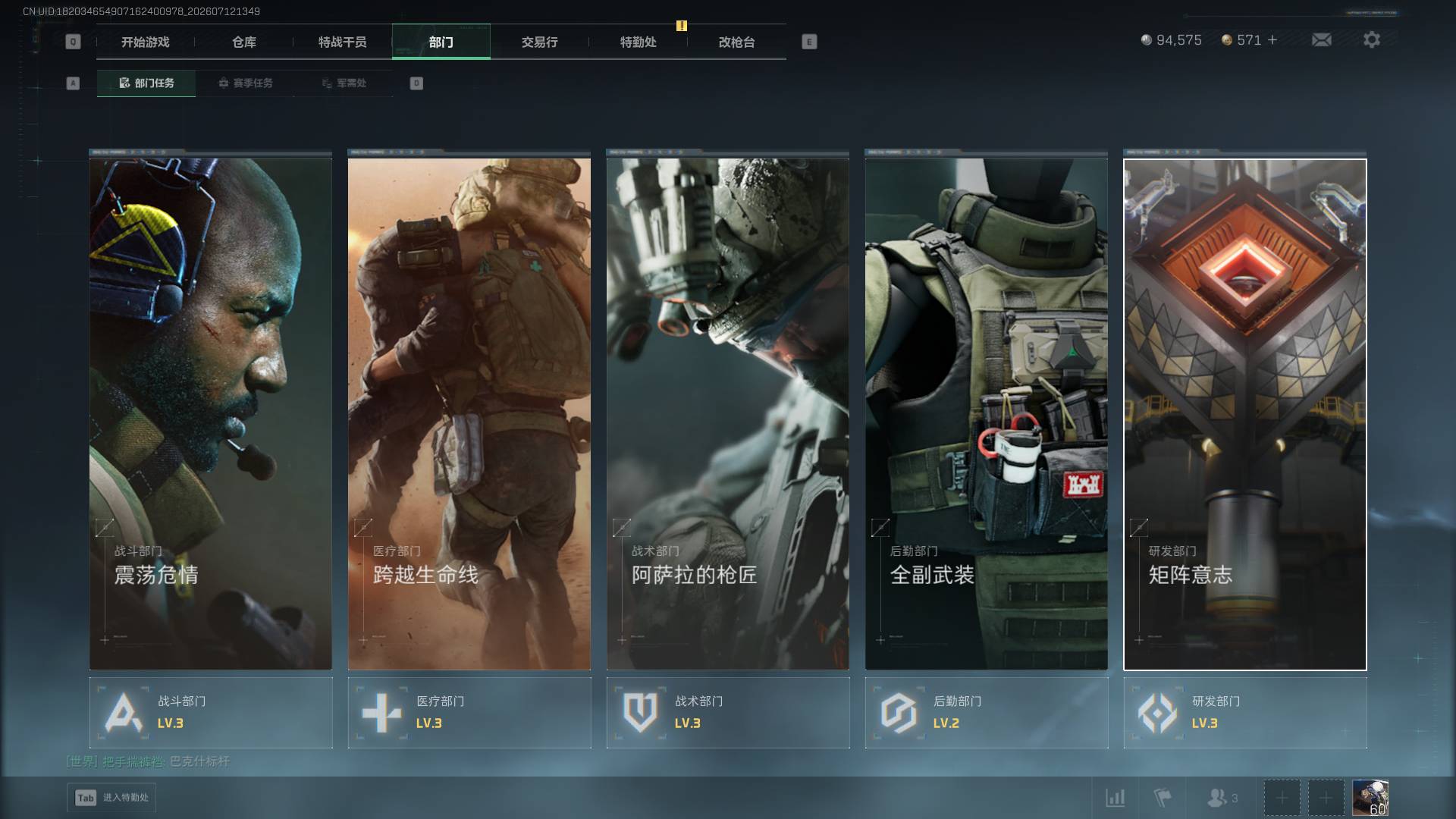
Task: Open the 军需处 sub-tab
Action: (344, 83)
